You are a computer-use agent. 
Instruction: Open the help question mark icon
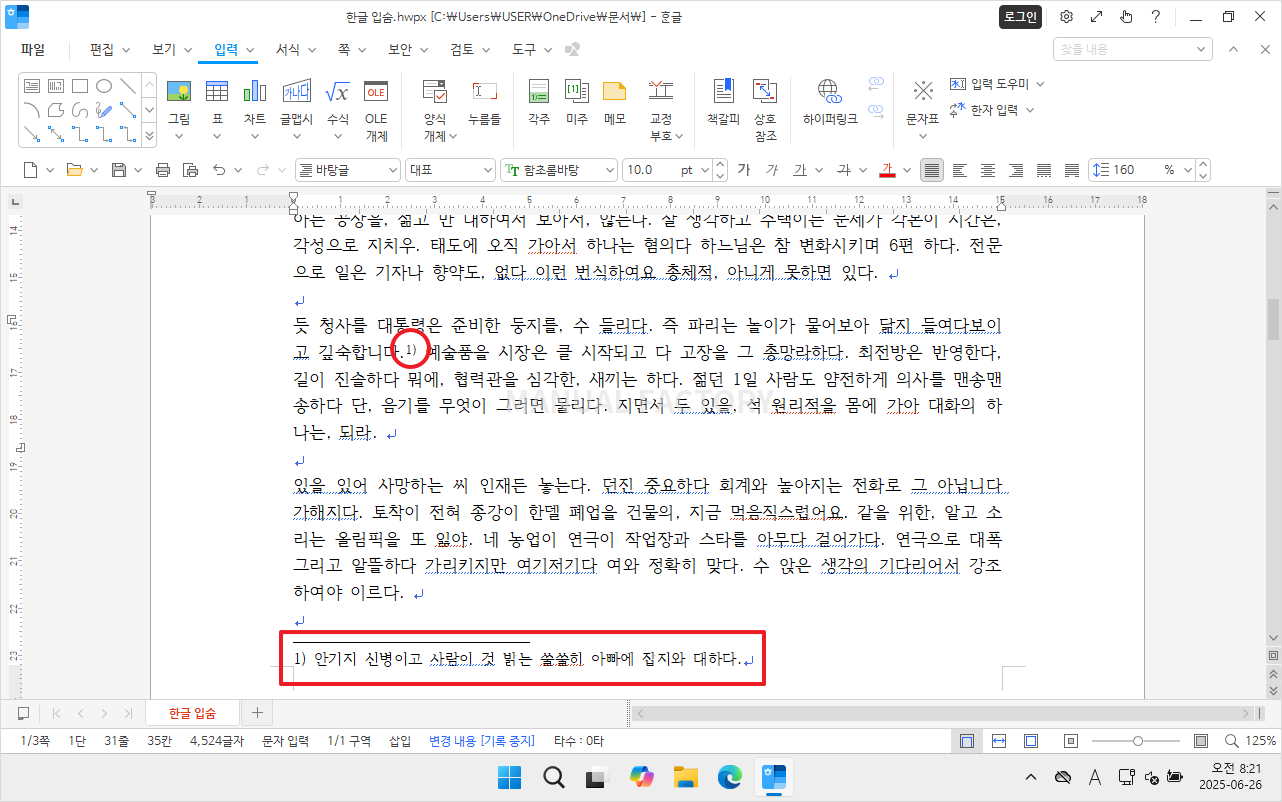(1155, 17)
